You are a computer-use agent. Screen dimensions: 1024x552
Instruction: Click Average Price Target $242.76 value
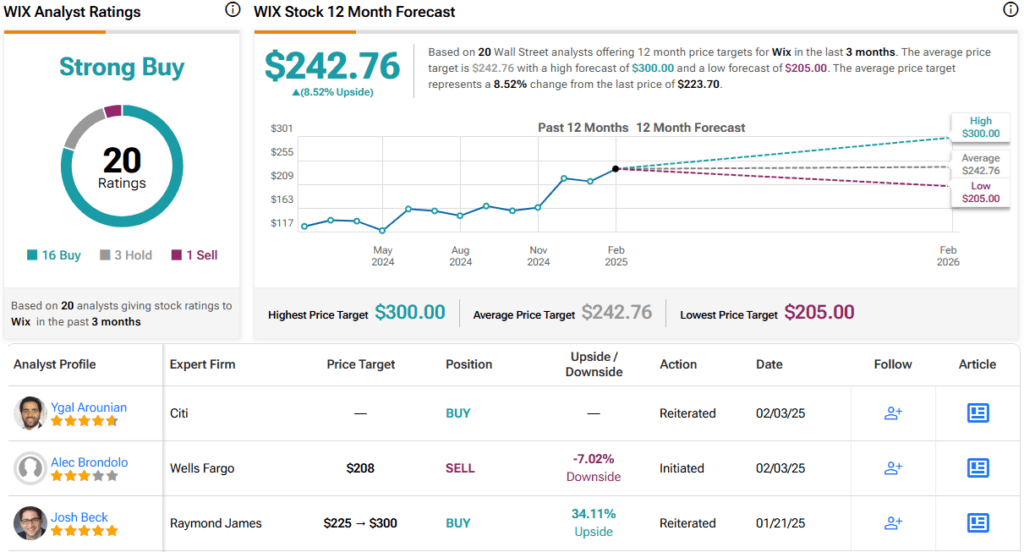(616, 312)
